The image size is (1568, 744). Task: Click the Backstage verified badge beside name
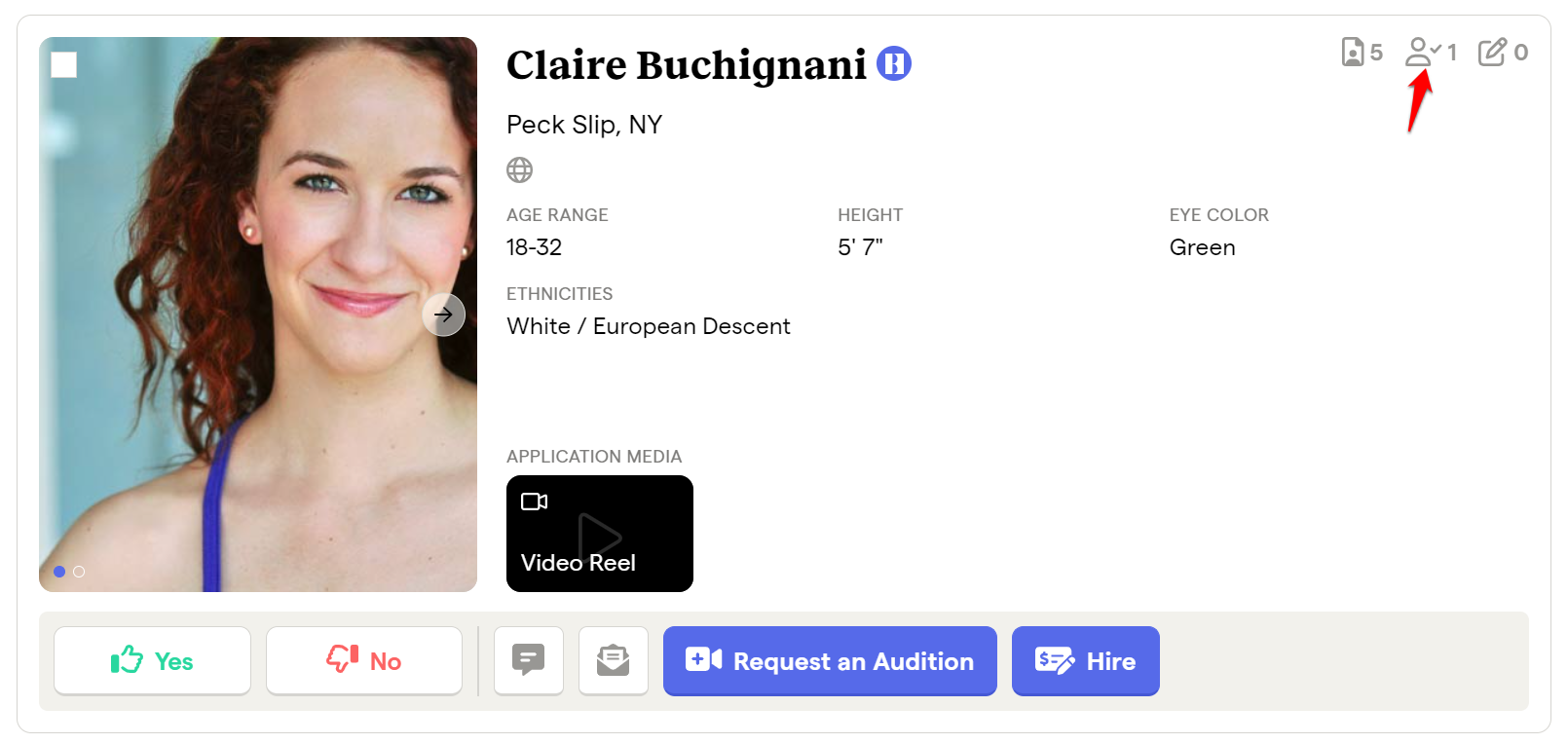click(x=894, y=64)
